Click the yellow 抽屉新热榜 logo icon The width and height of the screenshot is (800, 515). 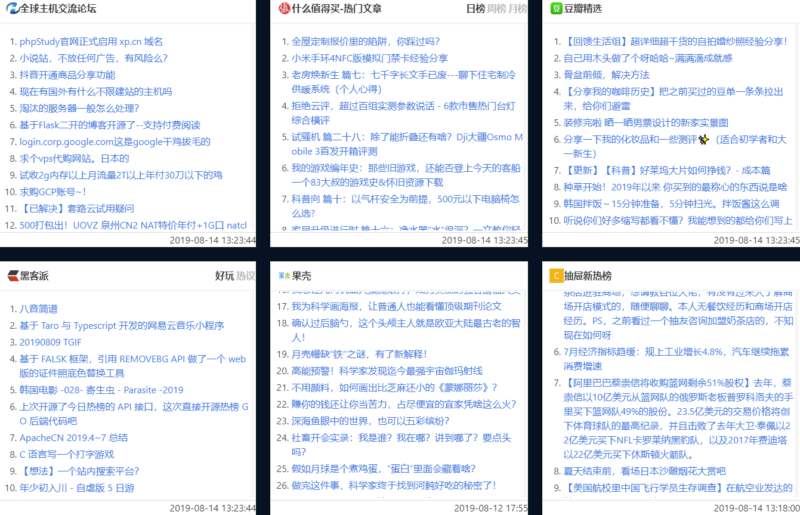point(557,274)
